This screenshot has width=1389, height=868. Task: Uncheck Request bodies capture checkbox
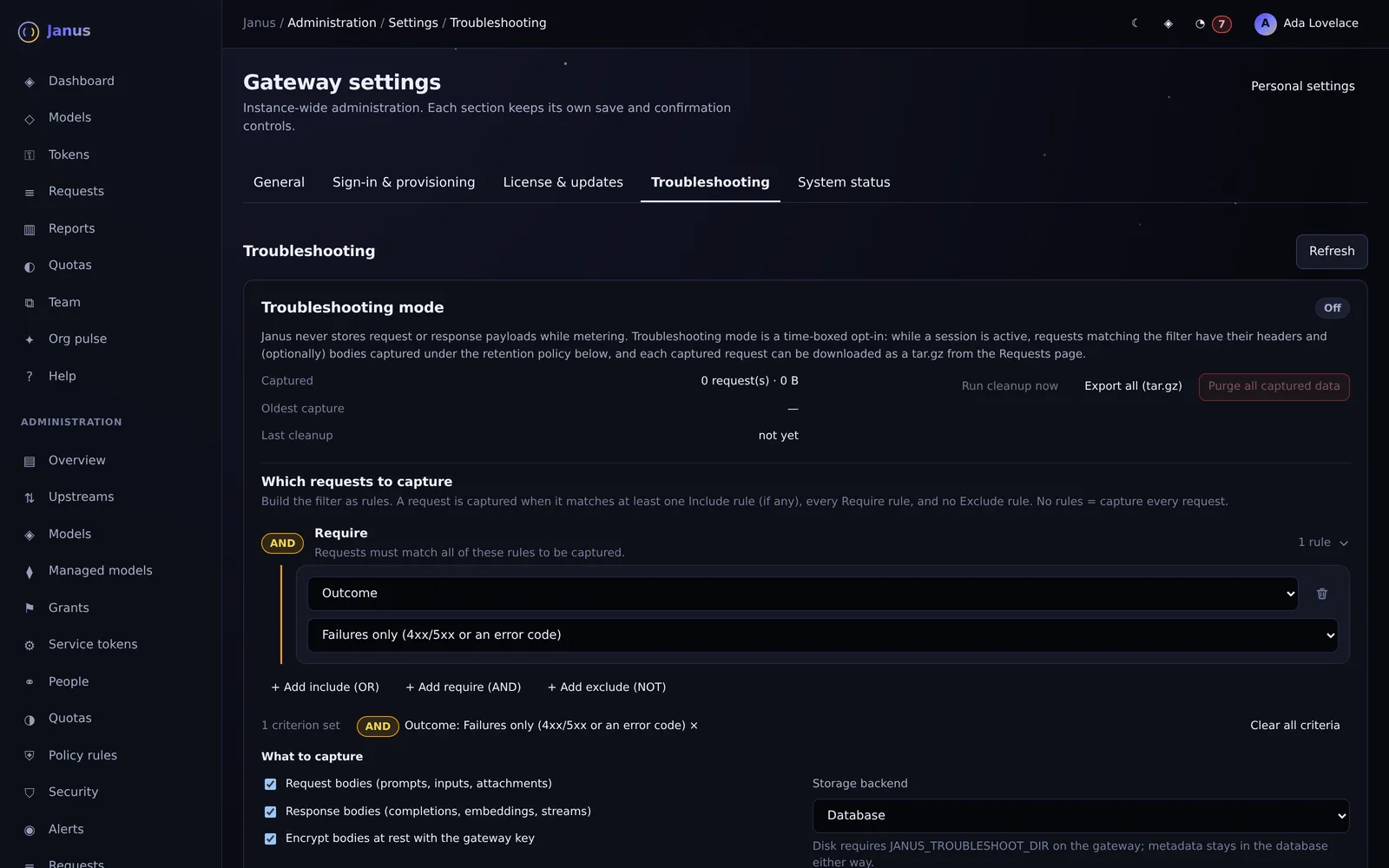click(270, 784)
